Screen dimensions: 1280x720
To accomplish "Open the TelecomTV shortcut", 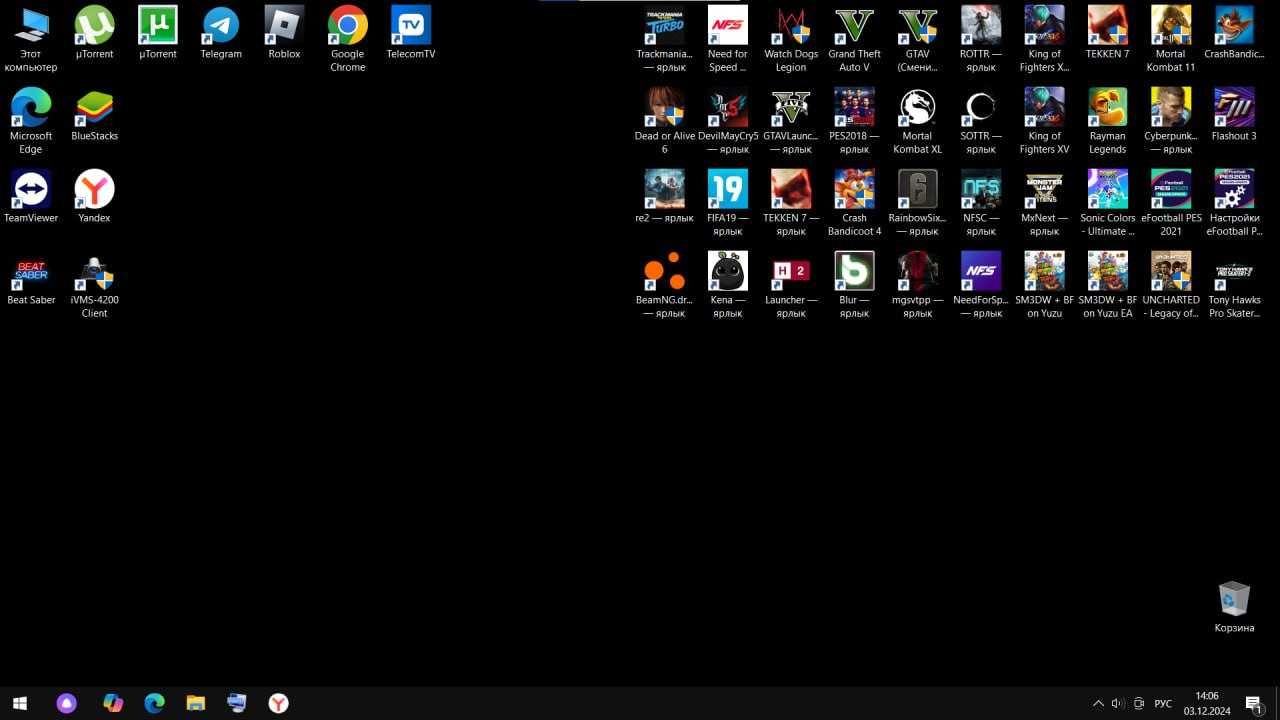I will (411, 34).
